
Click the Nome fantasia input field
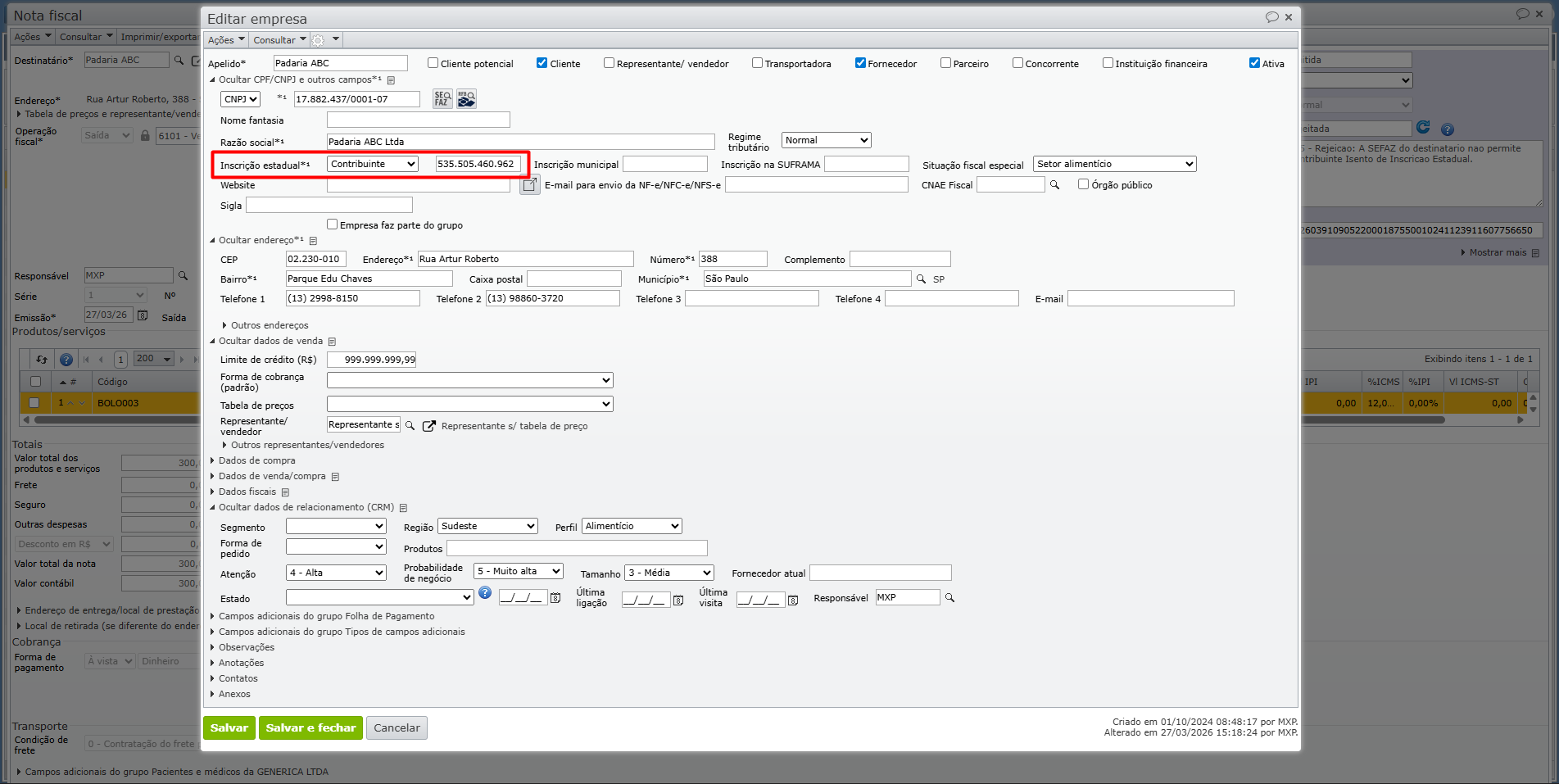pos(418,120)
